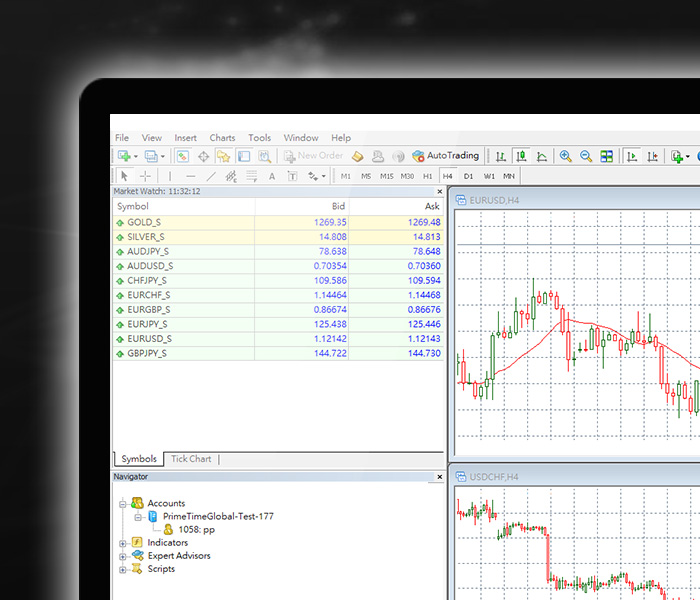This screenshot has width=700, height=600.
Task: Open the View menu
Action: (x=152, y=138)
